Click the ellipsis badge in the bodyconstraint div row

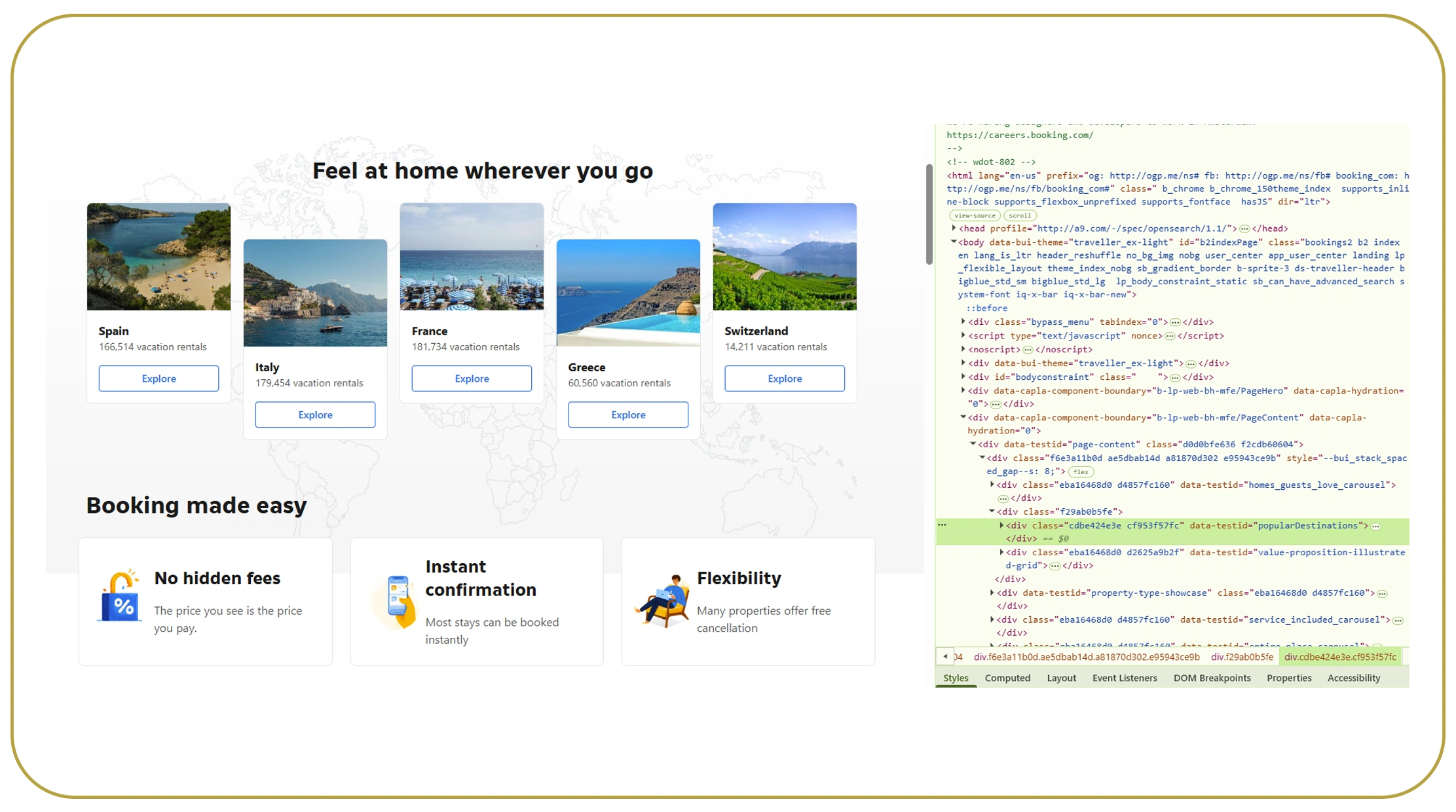1175,377
